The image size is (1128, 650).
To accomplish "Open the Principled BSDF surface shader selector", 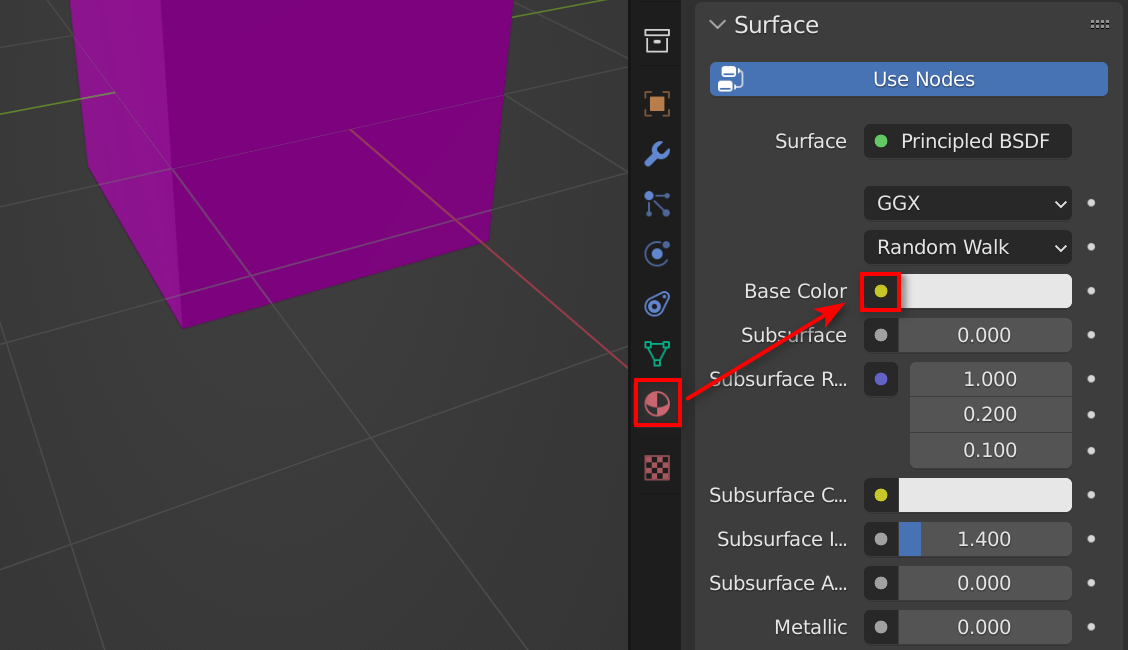I will pos(968,141).
